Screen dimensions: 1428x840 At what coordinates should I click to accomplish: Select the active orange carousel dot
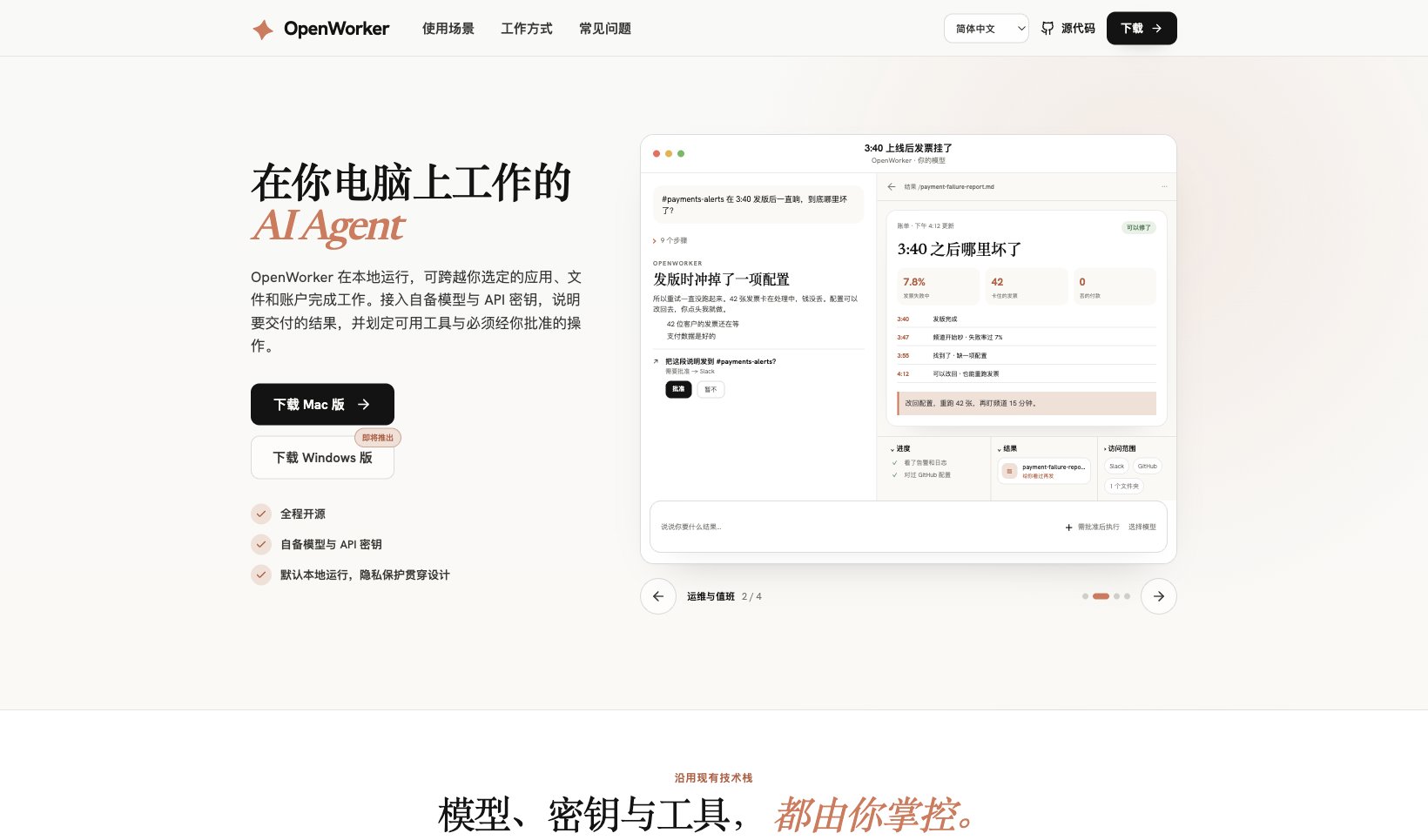pos(1101,596)
